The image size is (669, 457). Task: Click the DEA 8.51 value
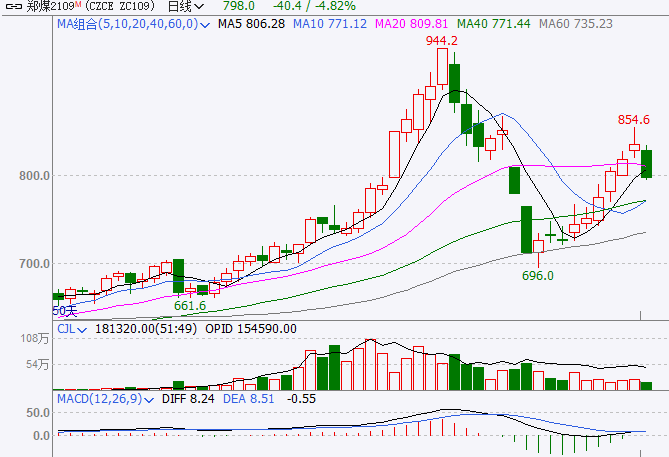249,399
